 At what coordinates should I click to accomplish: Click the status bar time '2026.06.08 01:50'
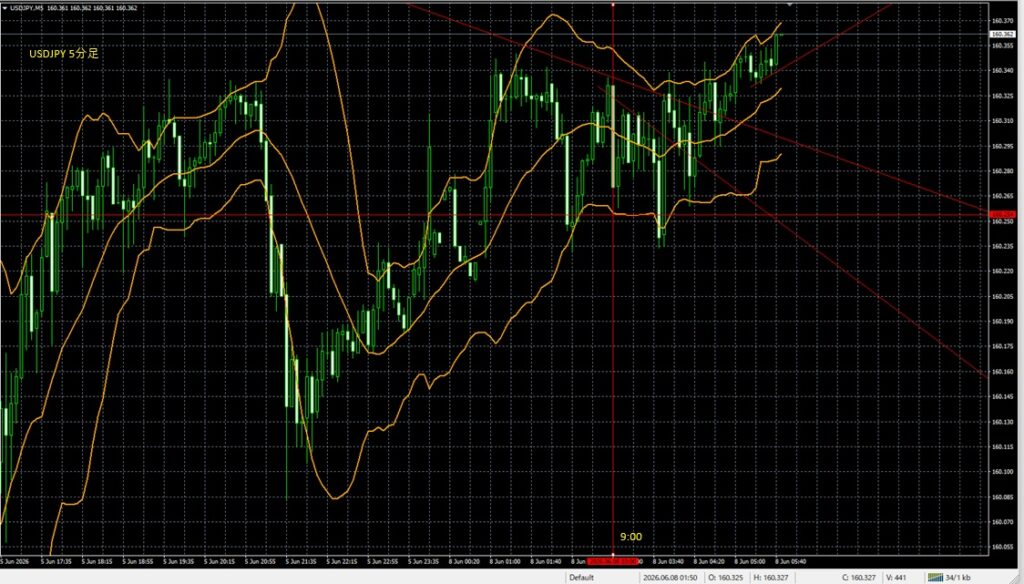[x=670, y=577]
